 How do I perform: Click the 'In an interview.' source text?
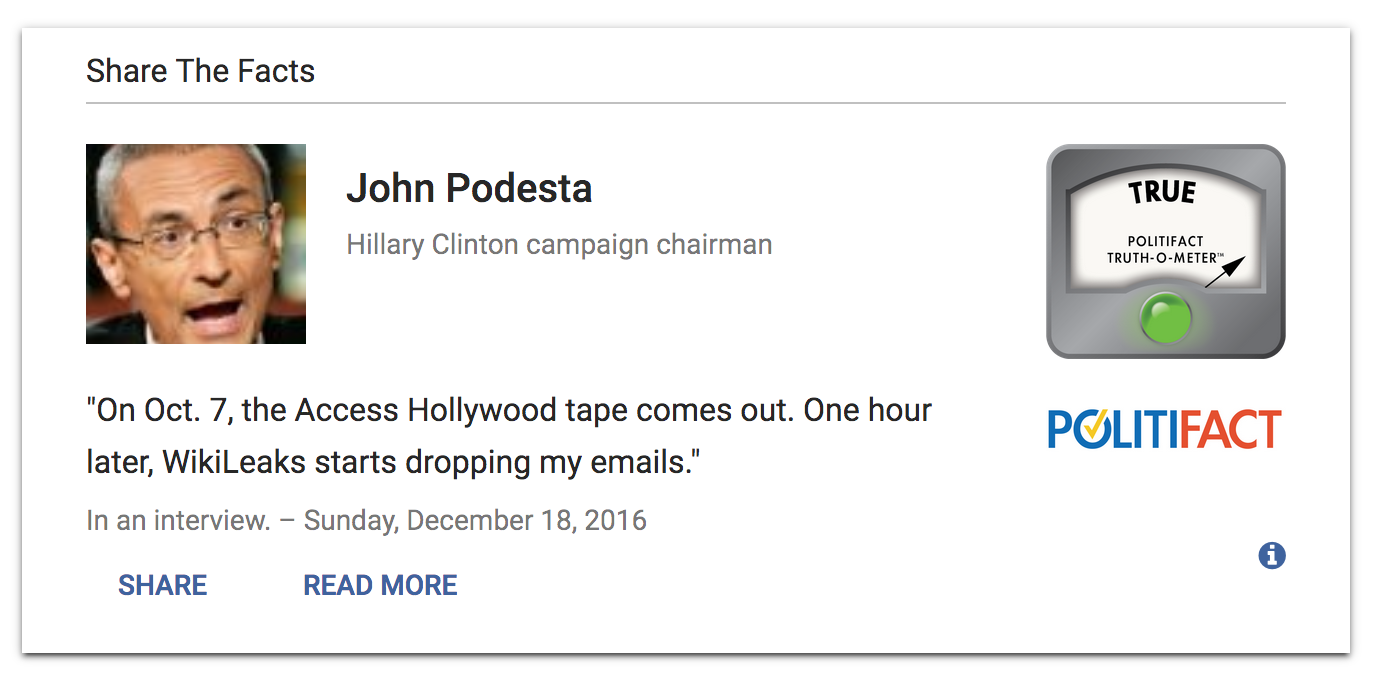pos(178,521)
